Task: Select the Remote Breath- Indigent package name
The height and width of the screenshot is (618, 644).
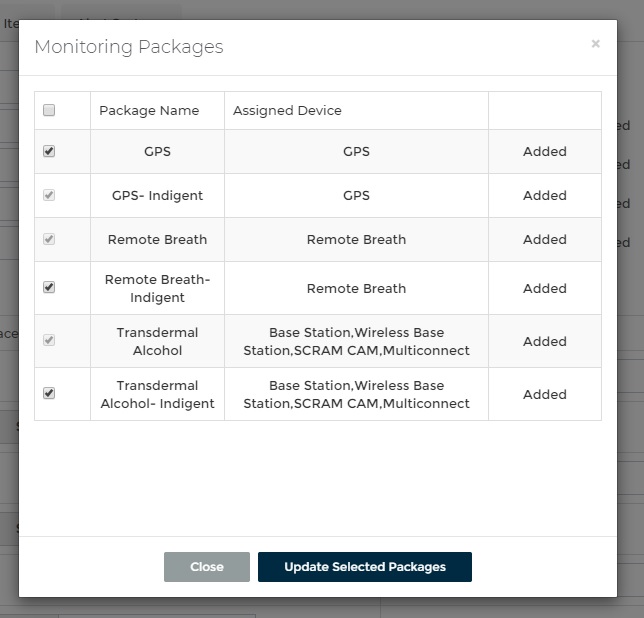Action: tap(157, 288)
